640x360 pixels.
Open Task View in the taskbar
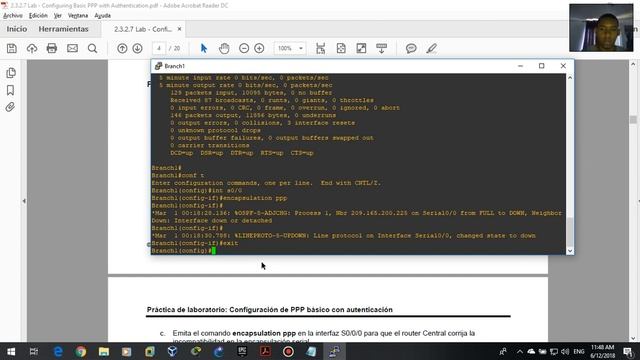coord(34,351)
